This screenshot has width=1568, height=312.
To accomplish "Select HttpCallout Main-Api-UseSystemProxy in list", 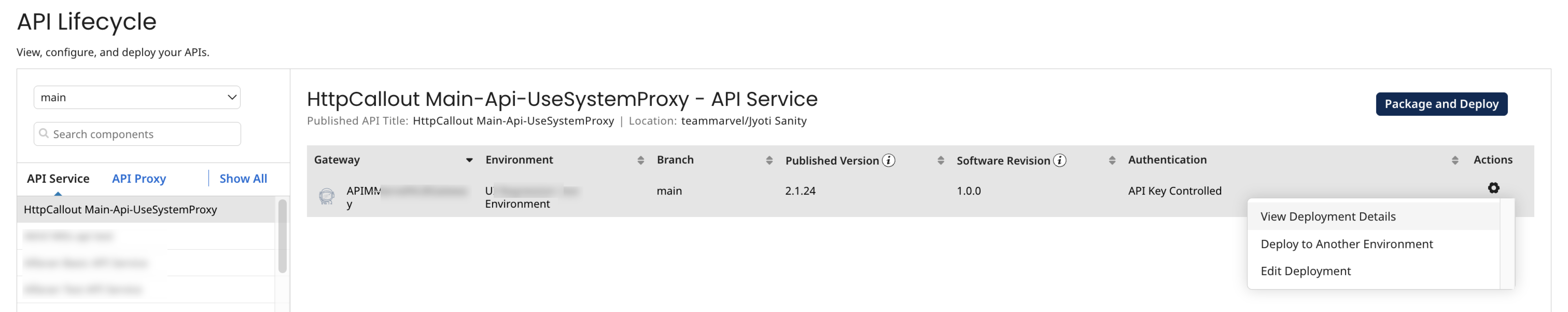I will pyautogui.click(x=121, y=210).
